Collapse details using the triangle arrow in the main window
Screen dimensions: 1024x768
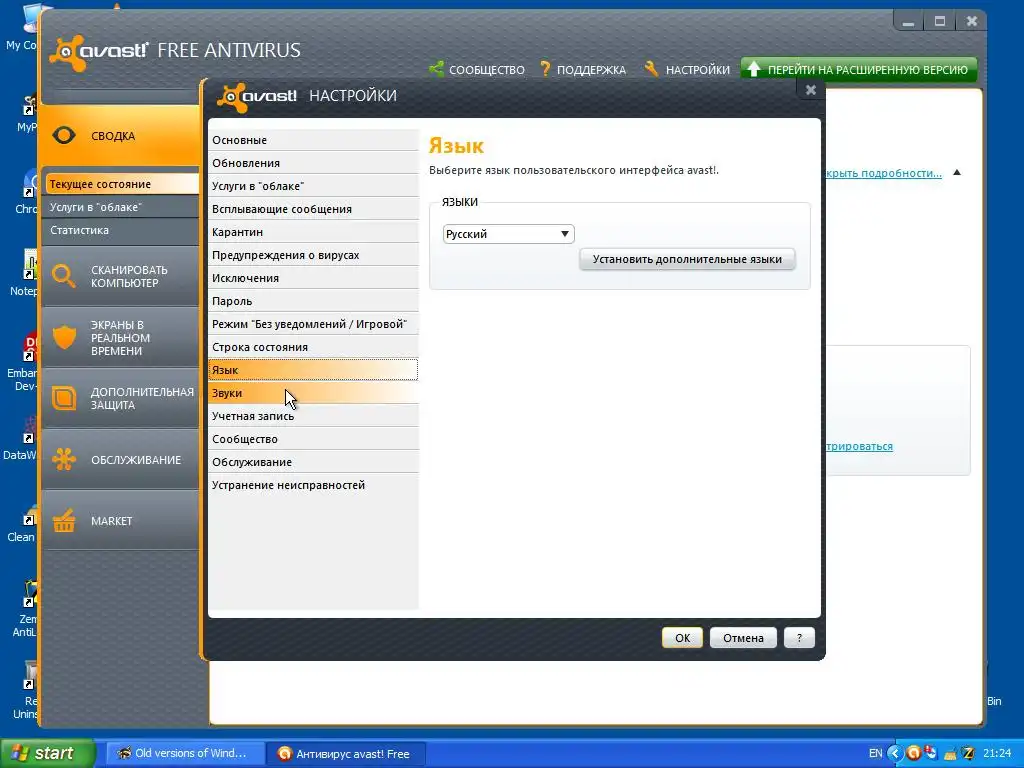957,173
